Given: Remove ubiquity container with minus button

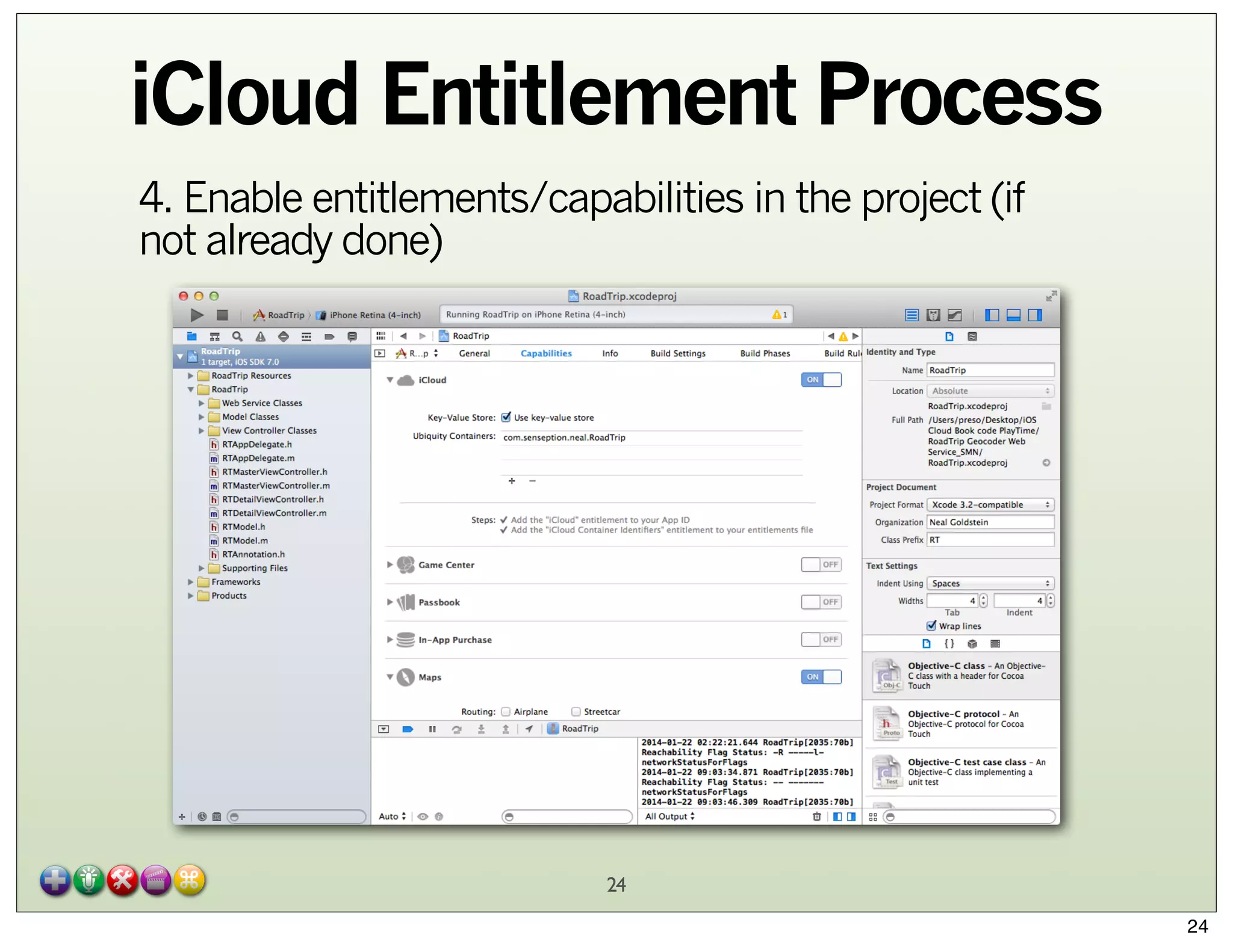Looking at the screenshot, I should [532, 481].
